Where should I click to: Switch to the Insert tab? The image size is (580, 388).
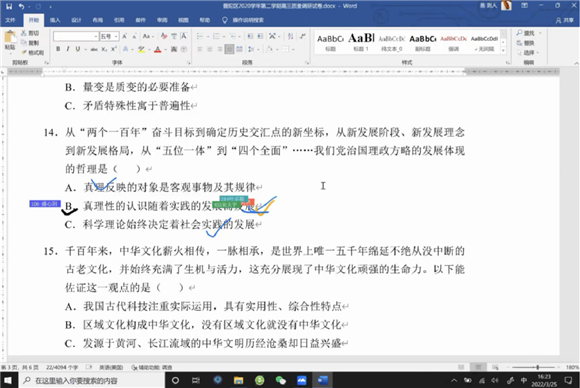(x=55, y=20)
